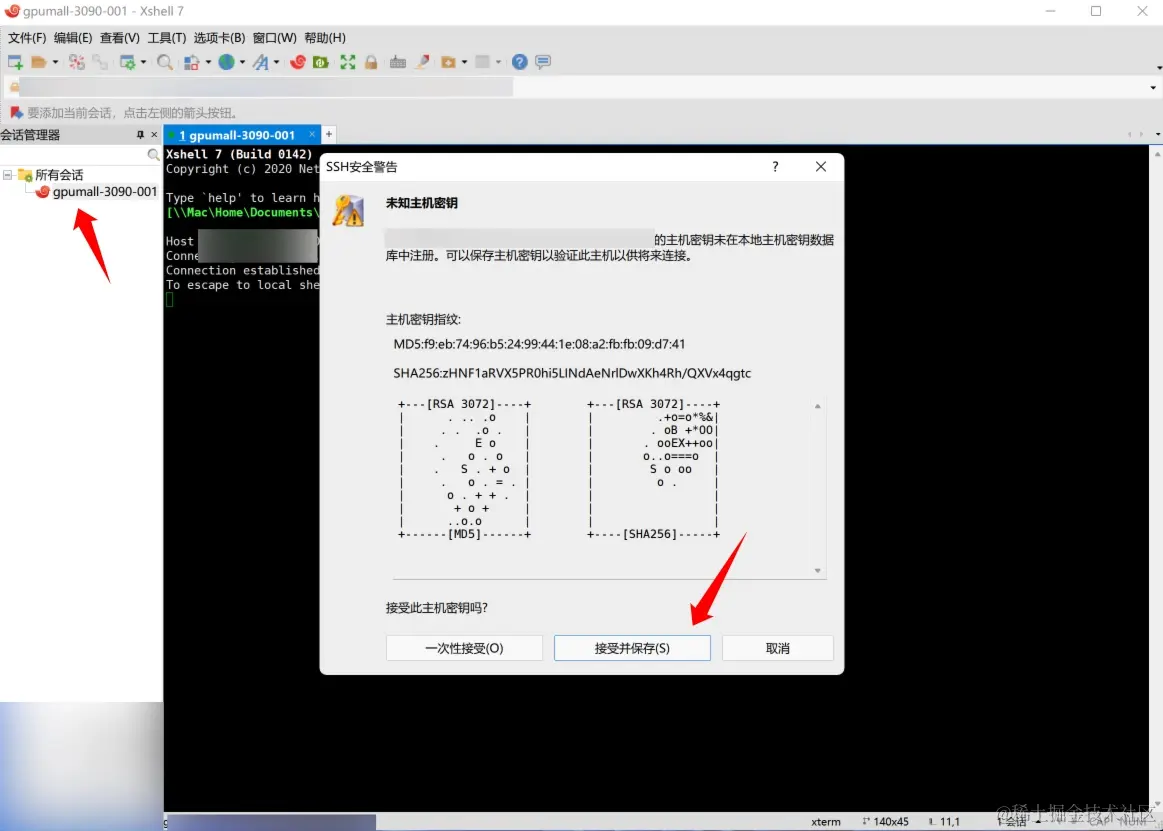Collapse the 所有会话 tree node
The width and height of the screenshot is (1163, 831).
7,175
